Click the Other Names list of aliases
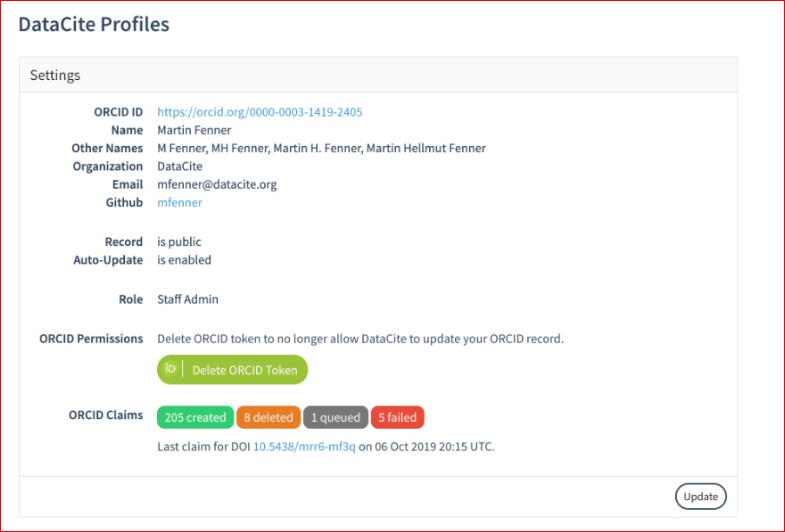 (321, 148)
